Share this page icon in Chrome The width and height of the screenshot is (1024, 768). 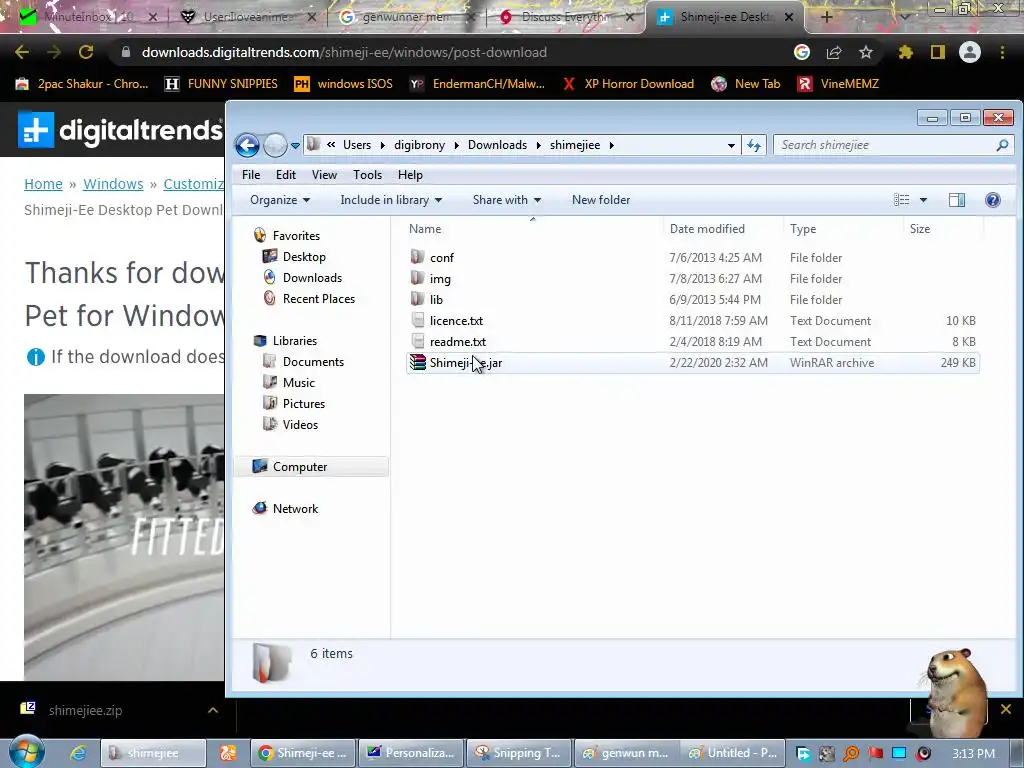tap(834, 52)
